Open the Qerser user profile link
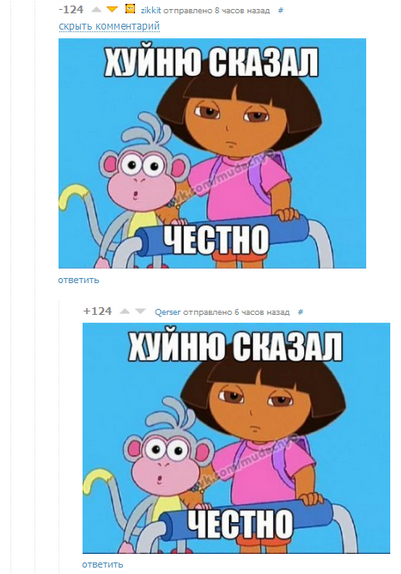This screenshot has height=574, width=401. [167, 312]
